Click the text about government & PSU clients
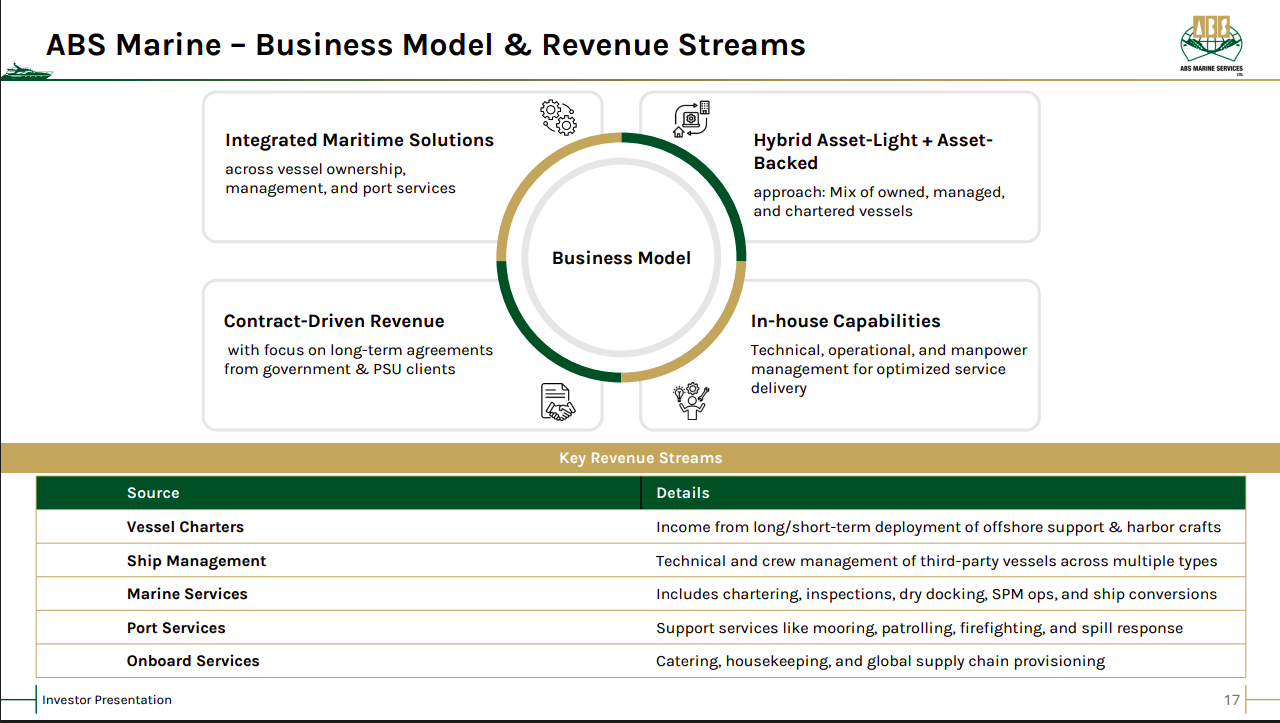Image resolution: width=1280 pixels, height=723 pixels. [x=358, y=360]
